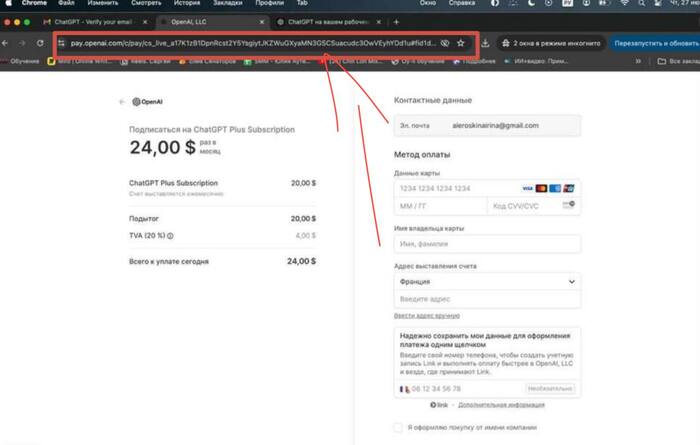700x445 pixels.
Task: Click the browser forward arrow
Action: coord(20,44)
